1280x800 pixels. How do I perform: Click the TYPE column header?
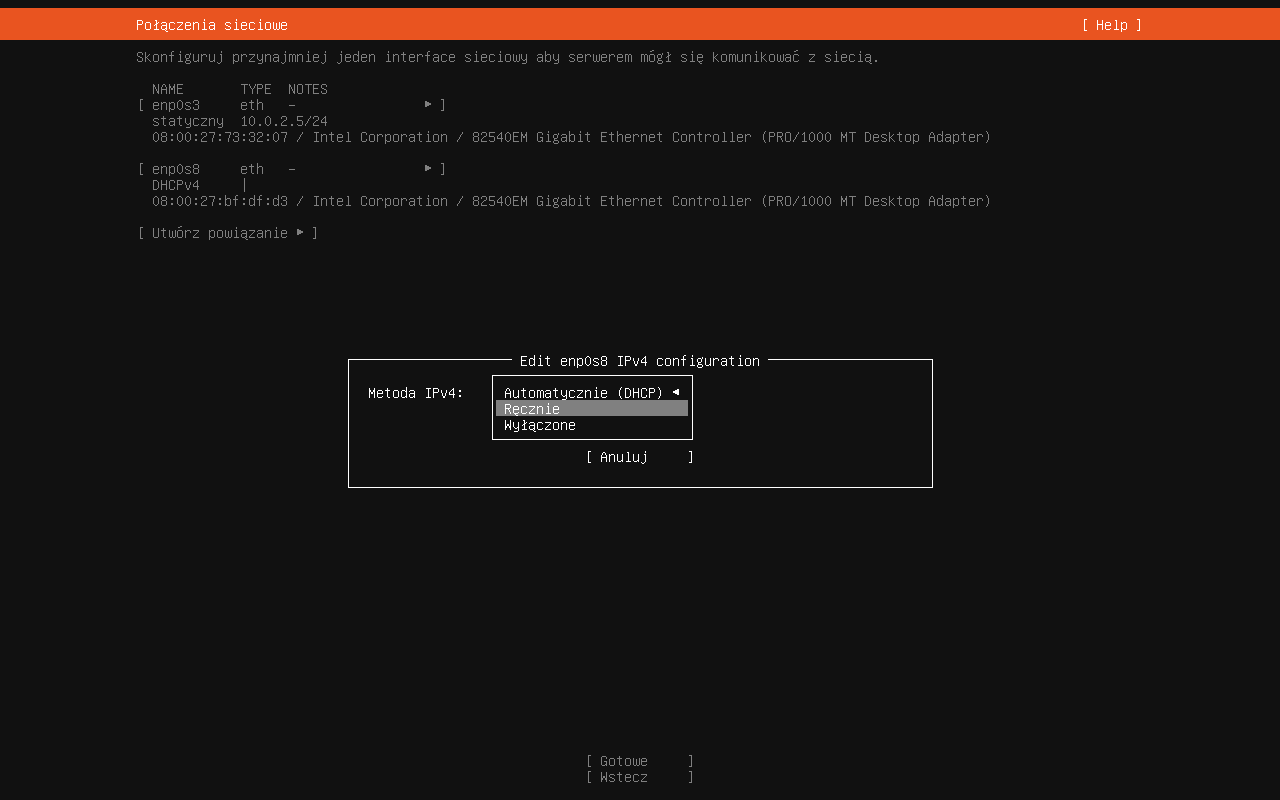[x=256, y=89]
